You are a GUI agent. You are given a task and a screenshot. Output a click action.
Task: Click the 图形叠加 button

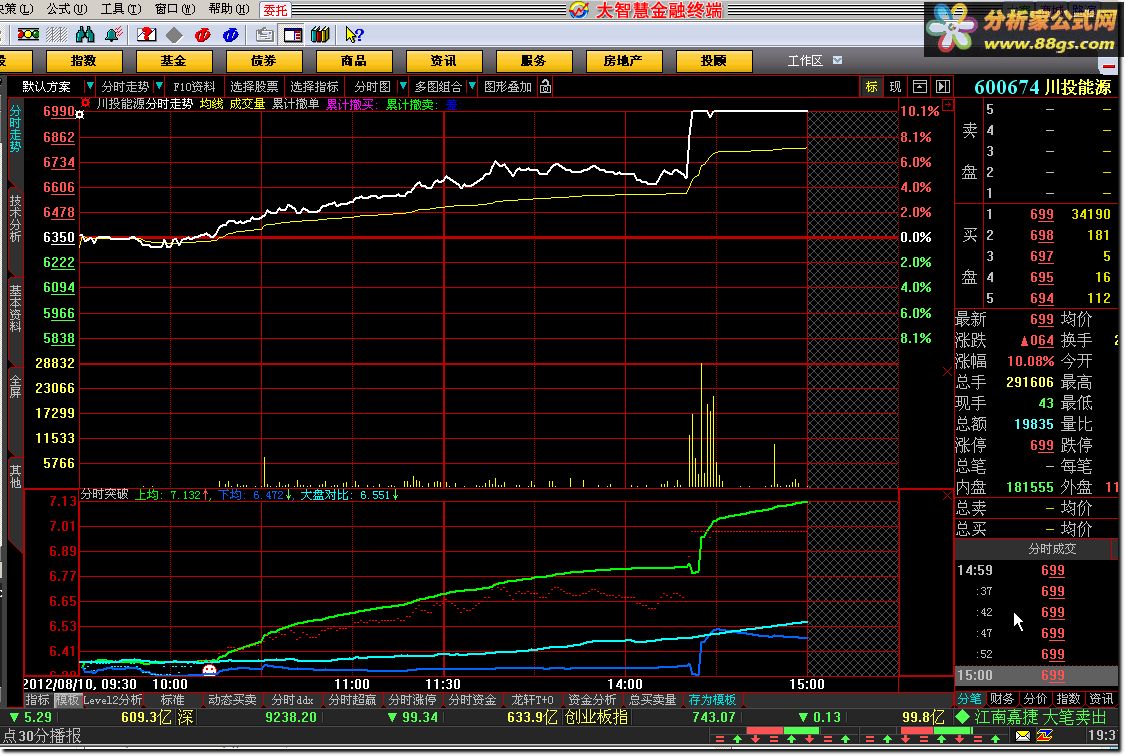pos(508,87)
